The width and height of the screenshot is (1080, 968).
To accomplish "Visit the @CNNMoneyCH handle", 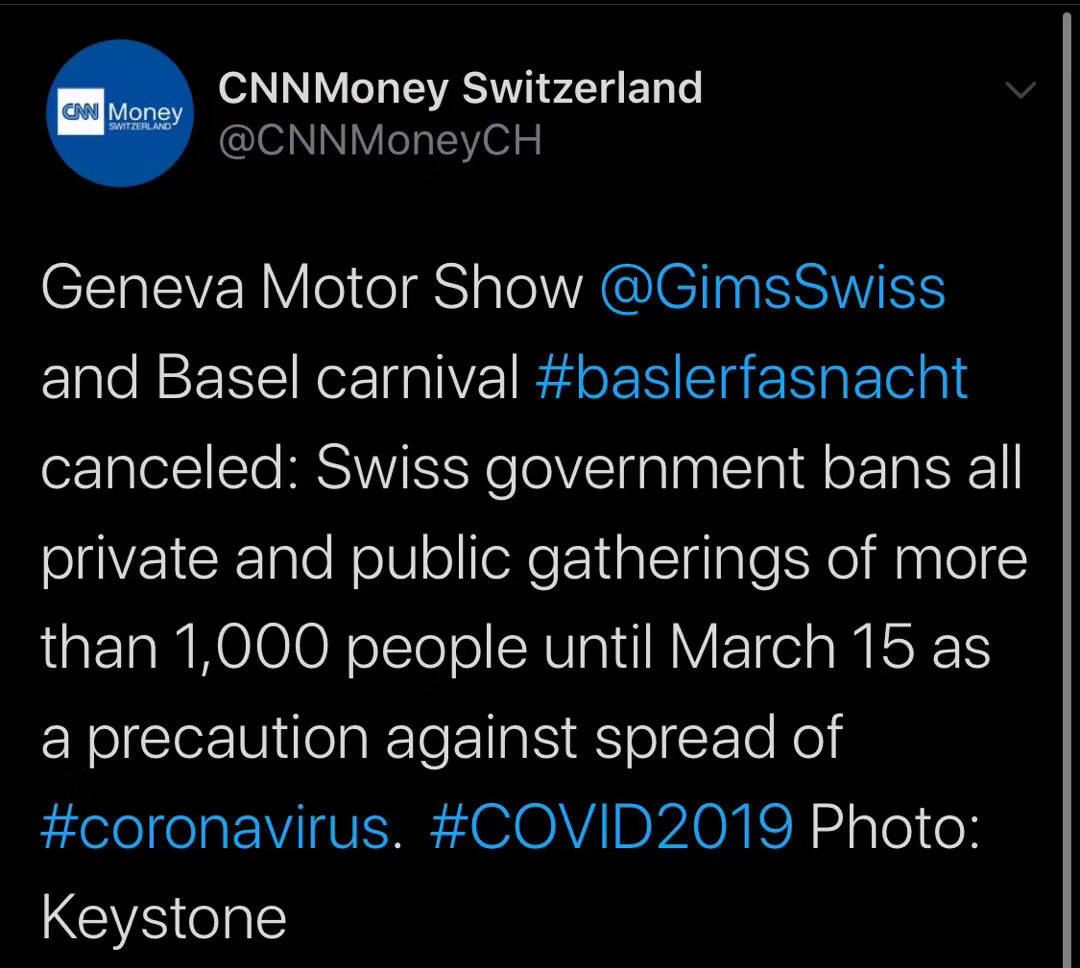I will (x=380, y=142).
